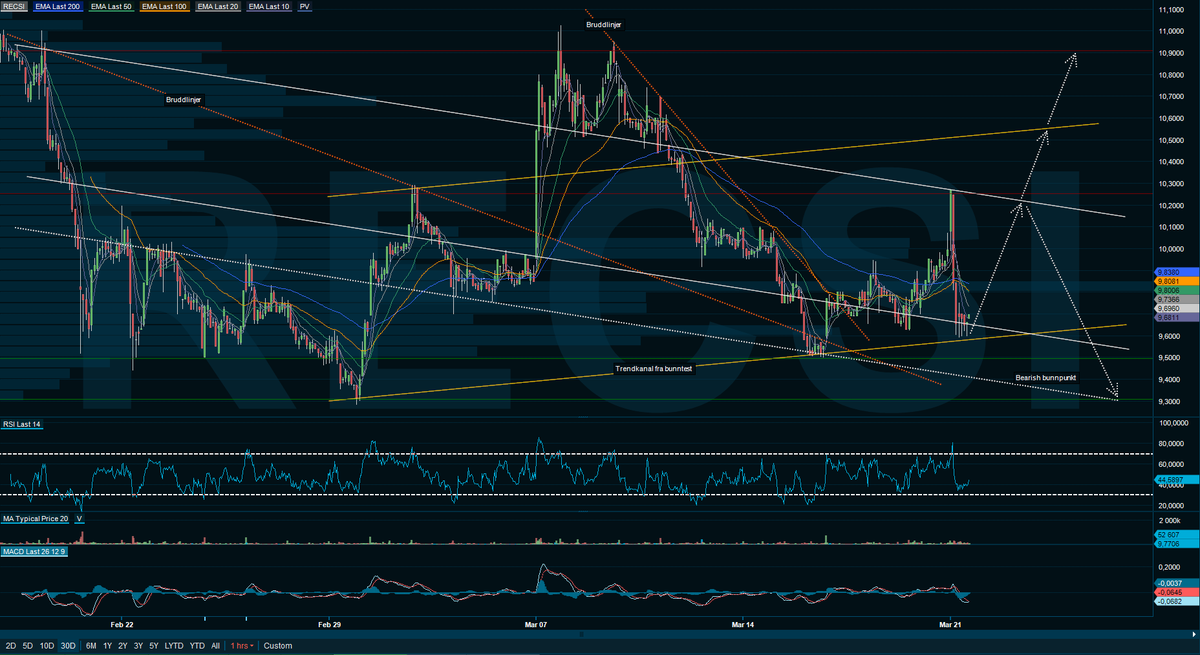Switch the chart range to 5D
Image resolution: width=1200 pixels, height=655 pixels.
(27, 646)
